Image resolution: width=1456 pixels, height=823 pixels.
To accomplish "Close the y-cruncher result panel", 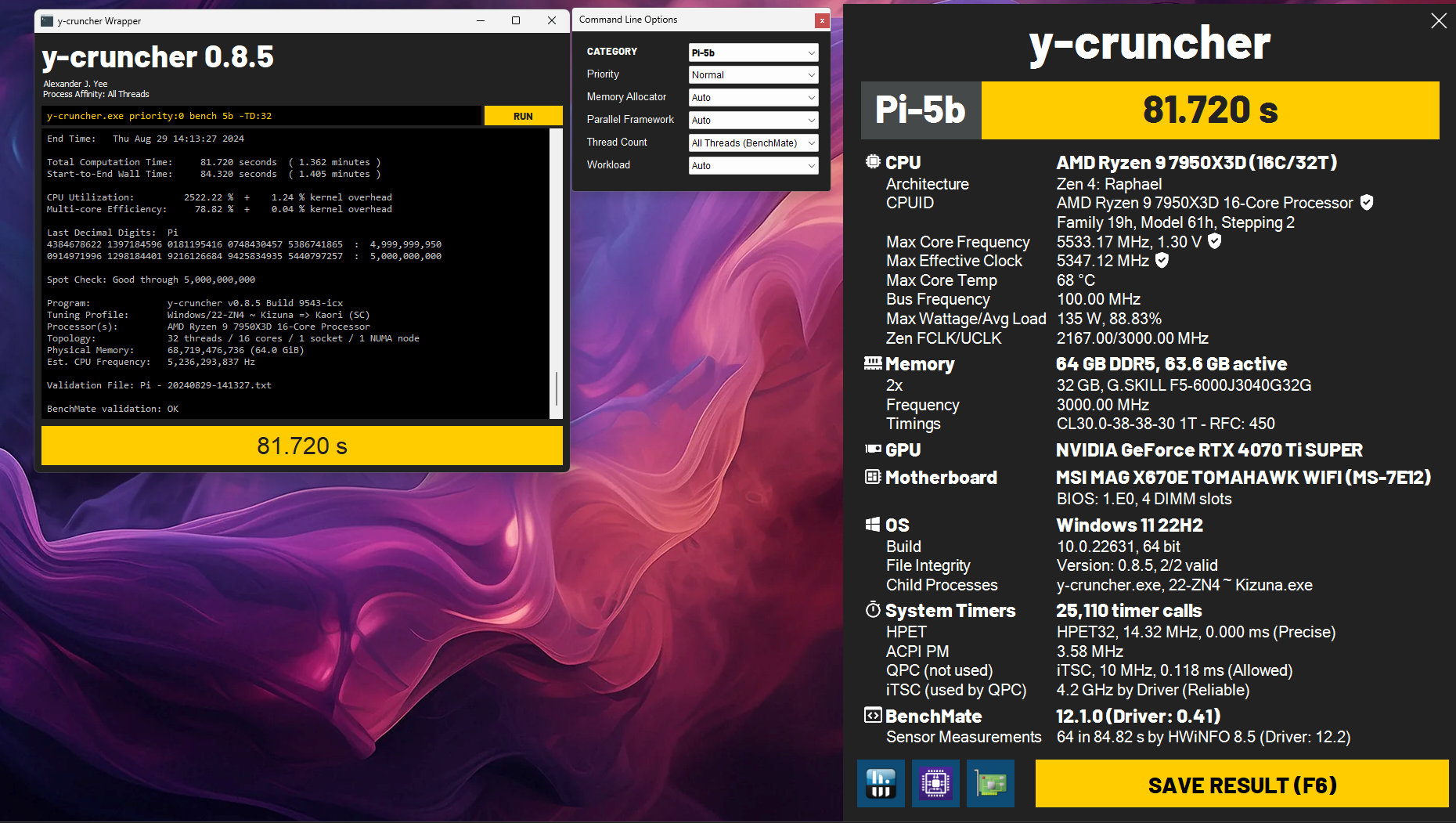I will (x=1439, y=21).
